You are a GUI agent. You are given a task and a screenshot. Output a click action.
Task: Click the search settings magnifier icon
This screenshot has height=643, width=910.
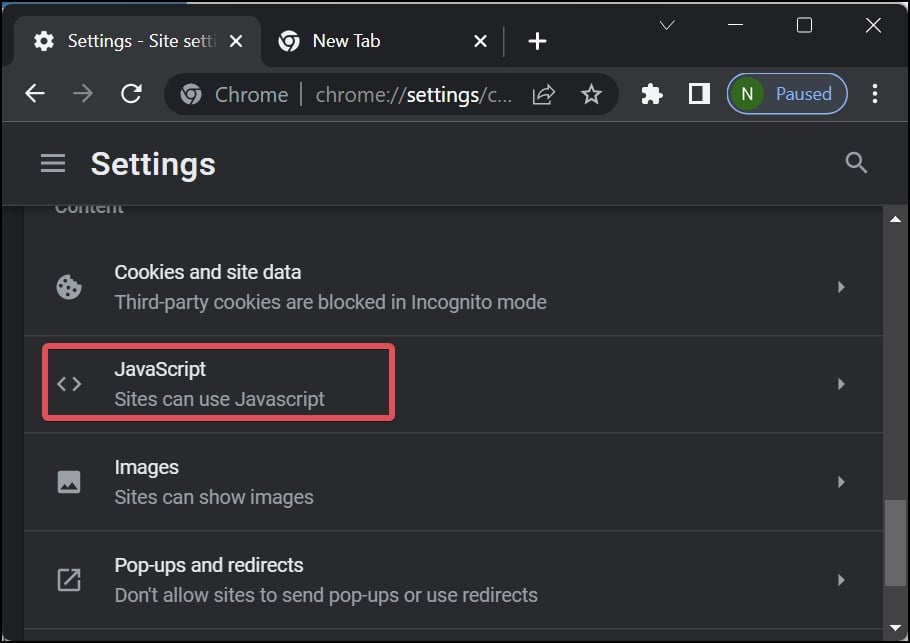pos(855,163)
